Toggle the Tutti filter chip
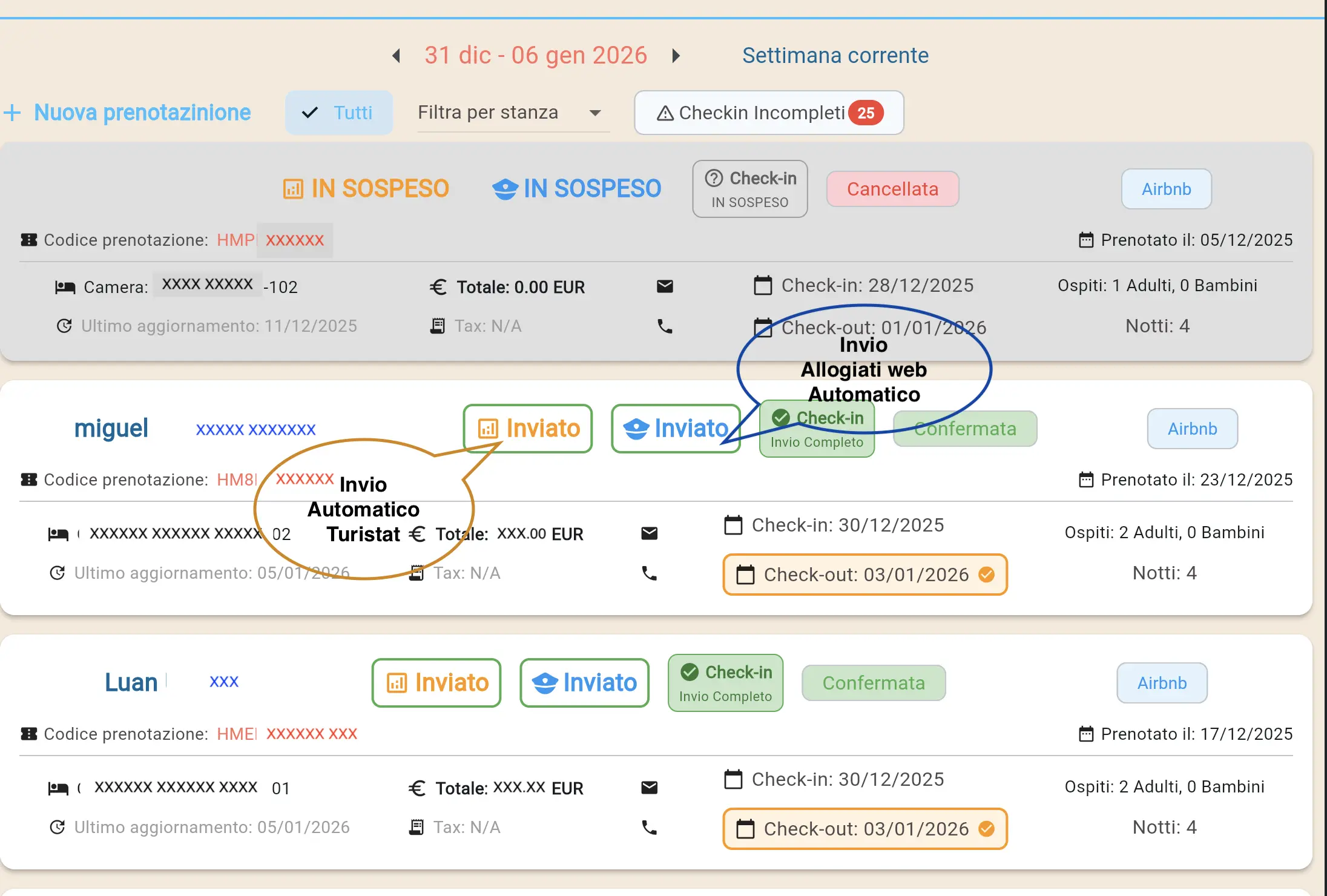Screen dimensions: 1327x896 pos(339,113)
